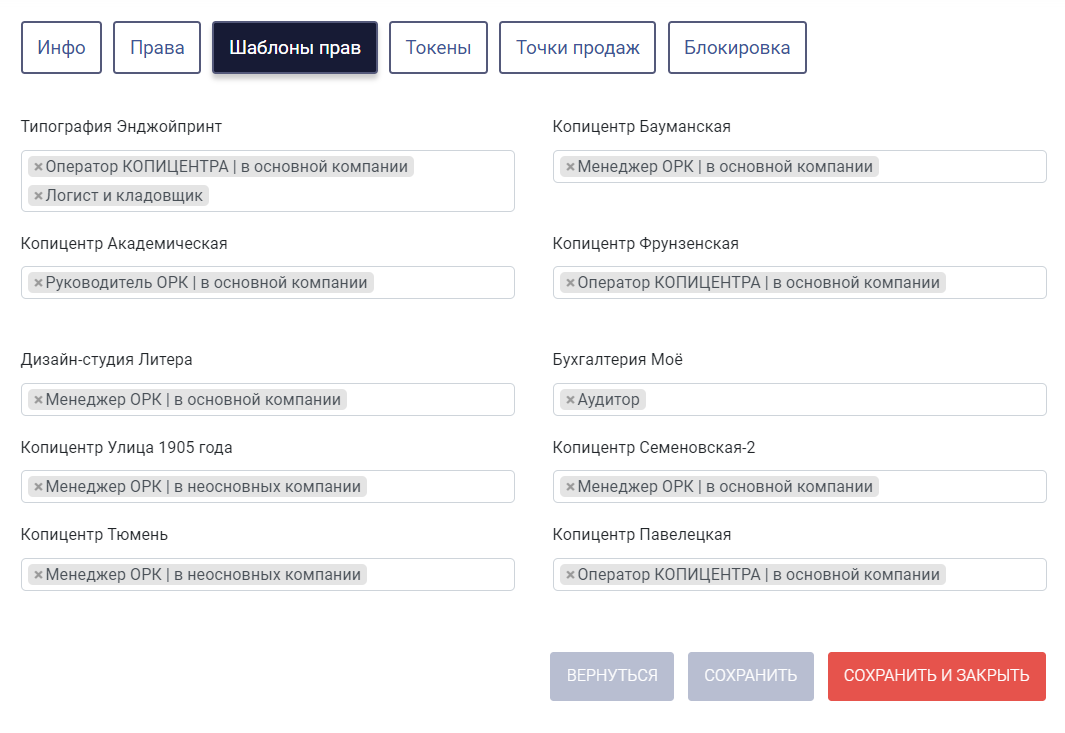Open the Копицентр Тюмень template selector
Image resolution: width=1065 pixels, height=733 pixels.
pyautogui.click(x=268, y=574)
